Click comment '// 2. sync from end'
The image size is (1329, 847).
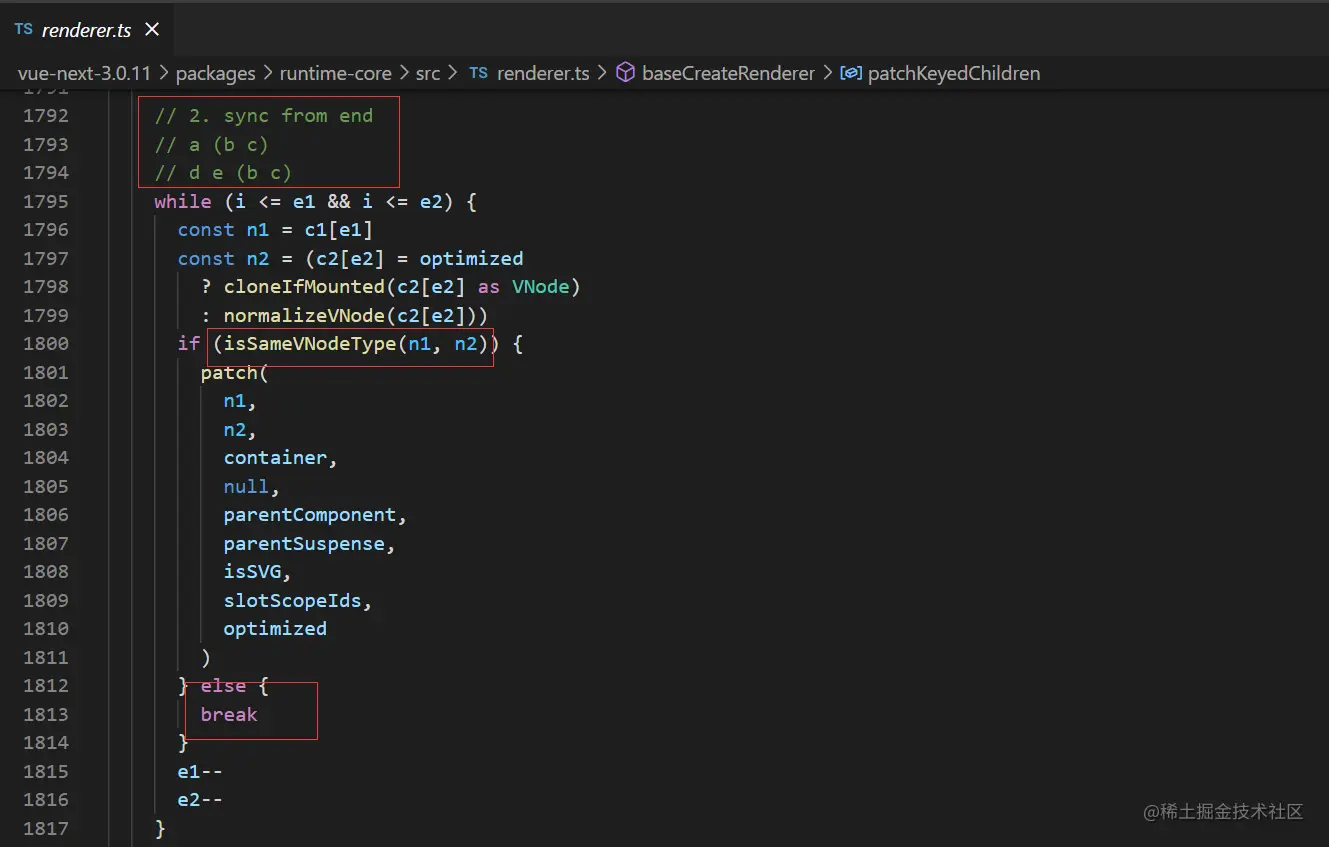(264, 116)
